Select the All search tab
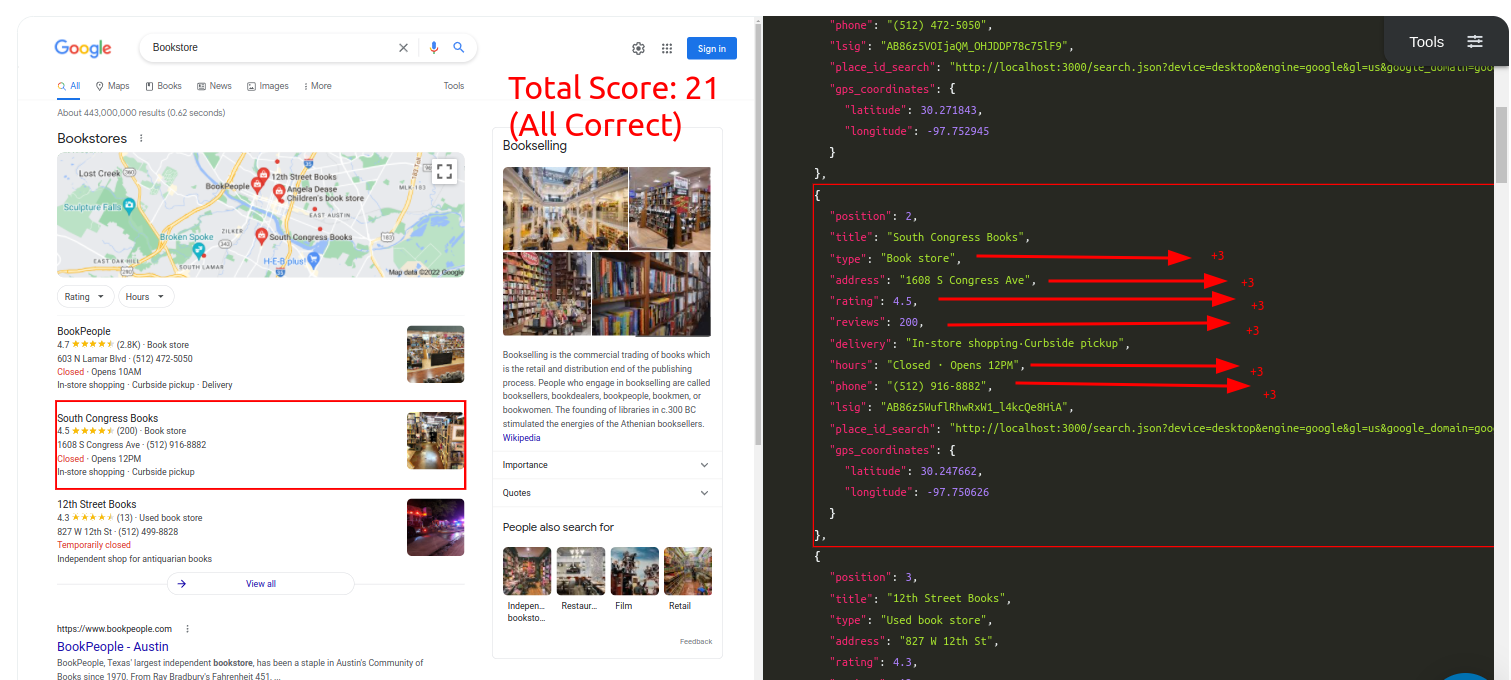 coord(69,86)
